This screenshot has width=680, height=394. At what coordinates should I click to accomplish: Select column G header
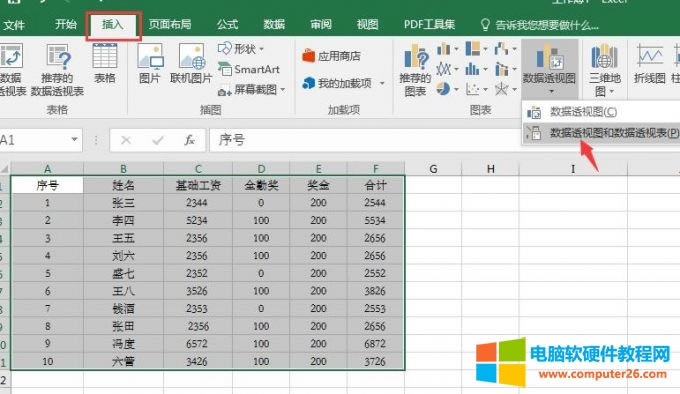pyautogui.click(x=433, y=169)
